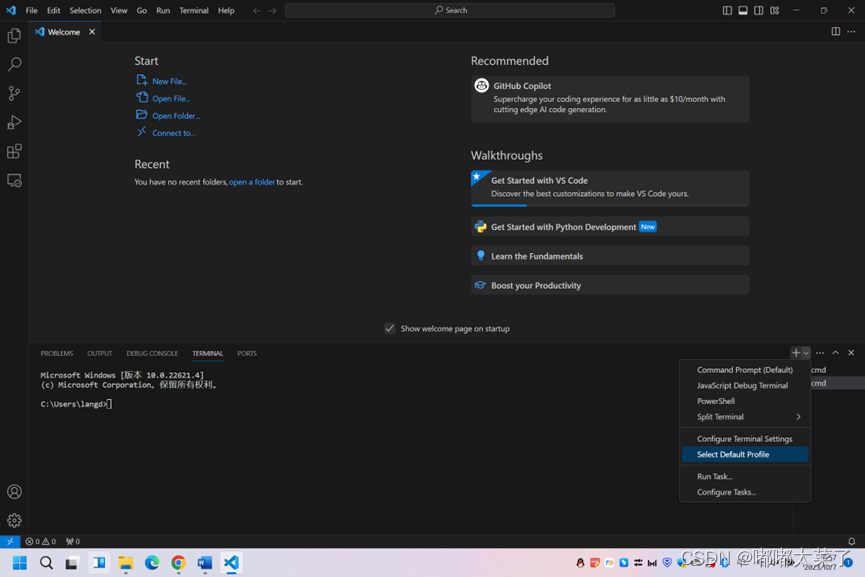Open Microsoft Edge from the taskbar
The image size is (865, 577).
tap(152, 562)
